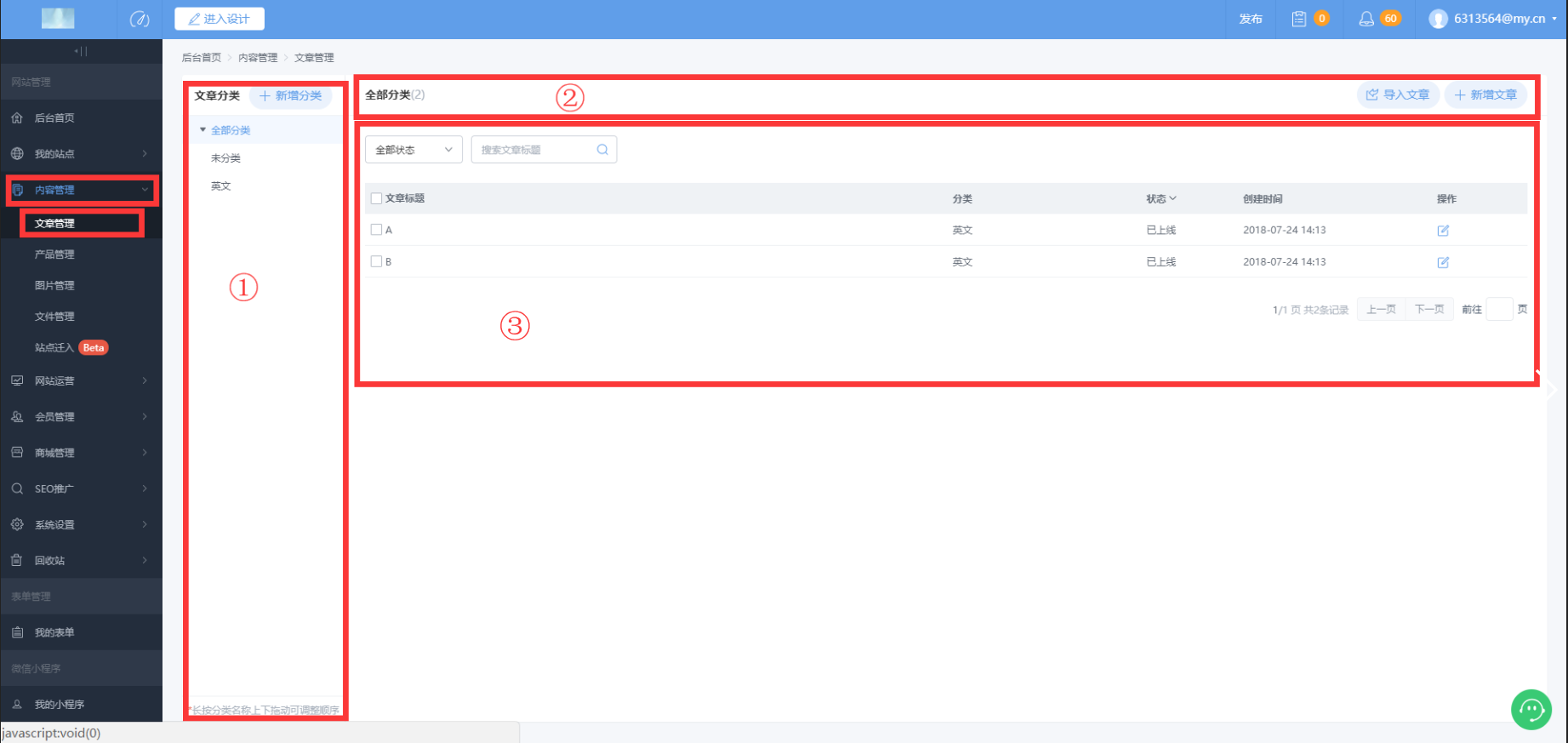Open the notification bell icon
Screen dimensions: 1568x743
pos(1366,19)
